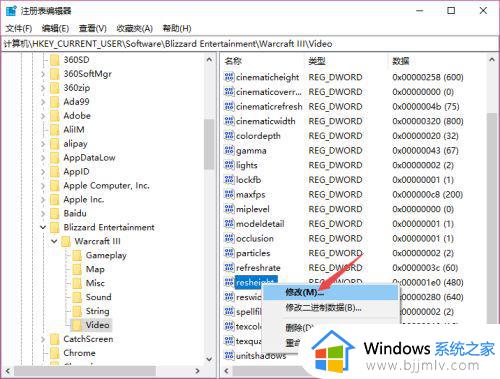Click tree pane scroll-up arrow
This screenshot has height=379, width=500.
point(209,60)
